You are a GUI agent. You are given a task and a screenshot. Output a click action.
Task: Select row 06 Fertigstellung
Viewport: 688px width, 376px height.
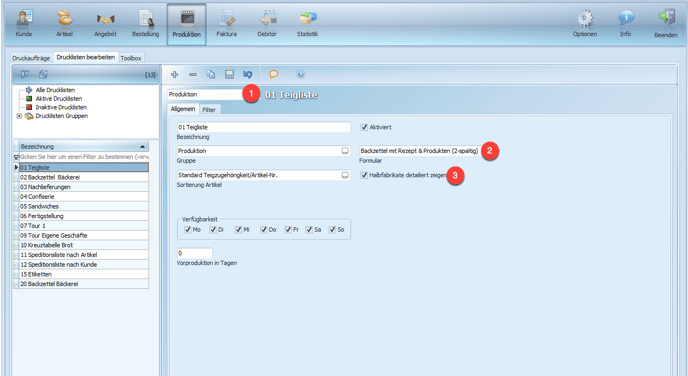[x=84, y=216]
